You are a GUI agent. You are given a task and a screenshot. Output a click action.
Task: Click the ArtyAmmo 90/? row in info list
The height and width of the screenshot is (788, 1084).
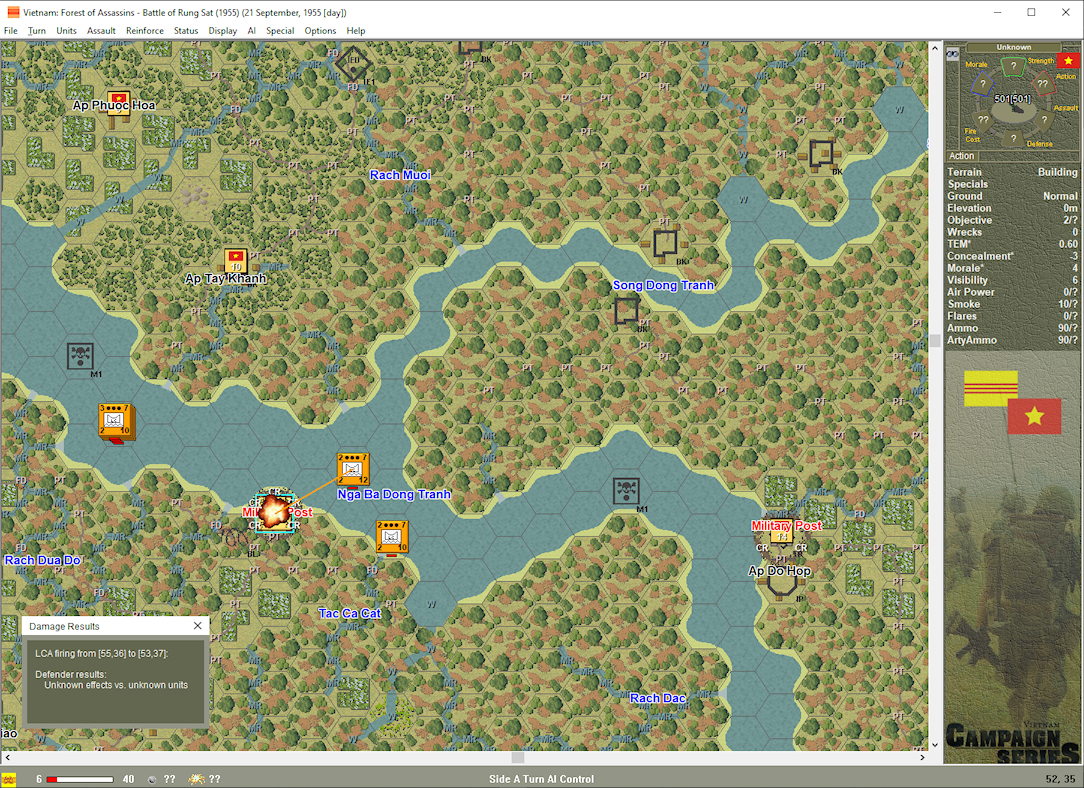pos(1012,340)
